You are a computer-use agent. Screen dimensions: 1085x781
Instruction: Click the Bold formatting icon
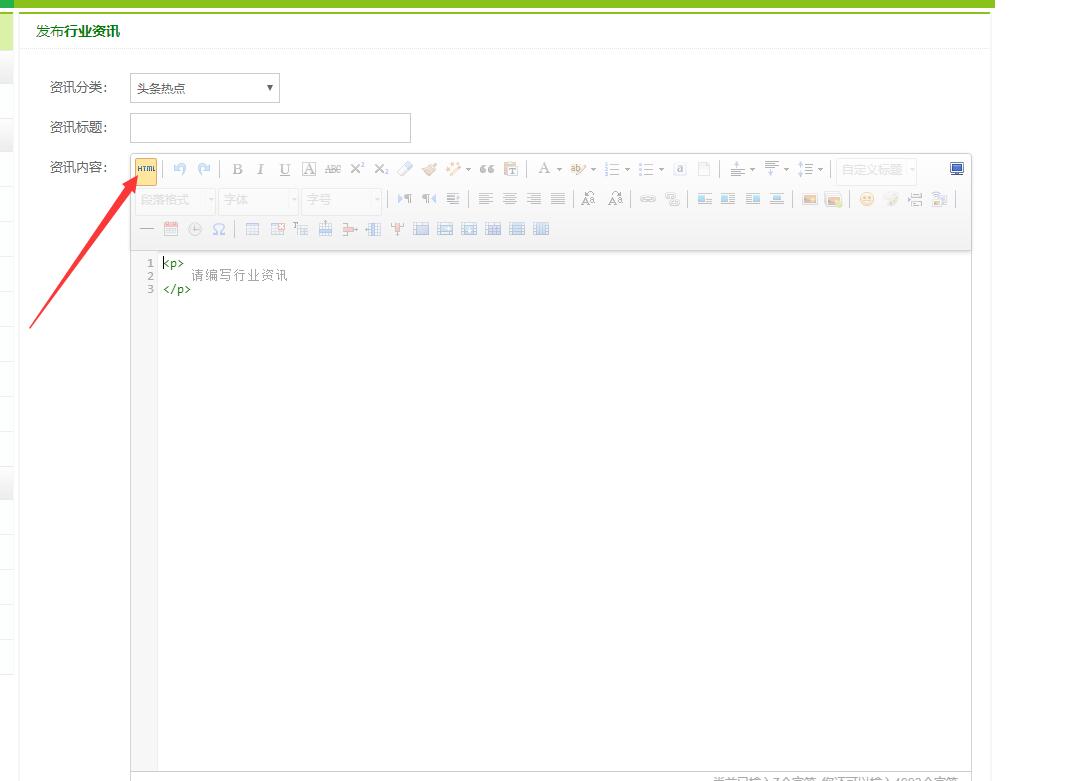[x=237, y=170]
